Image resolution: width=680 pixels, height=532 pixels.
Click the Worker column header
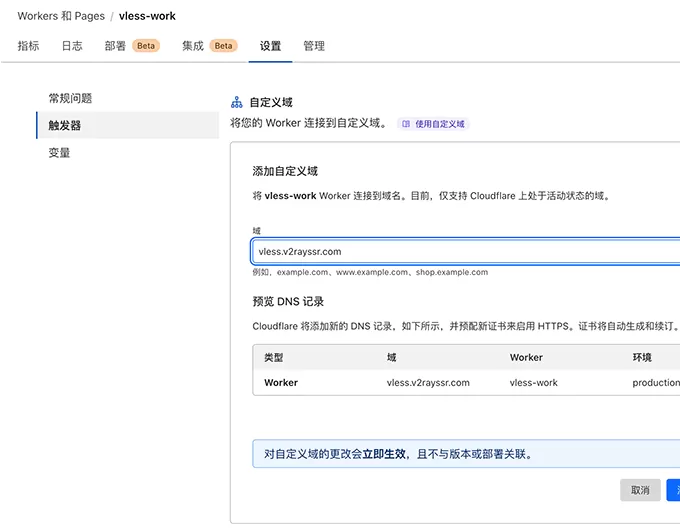(x=526, y=358)
